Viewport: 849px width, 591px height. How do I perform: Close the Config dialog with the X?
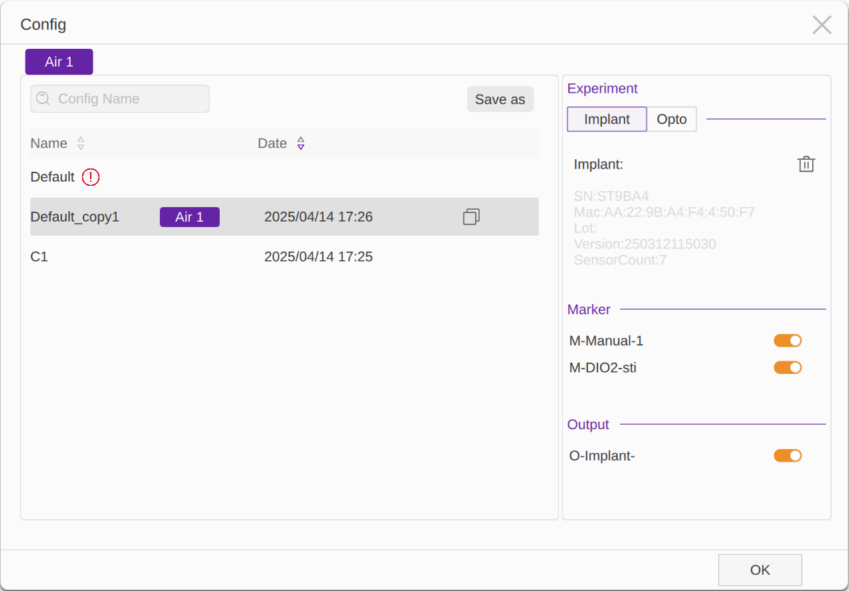click(x=821, y=24)
